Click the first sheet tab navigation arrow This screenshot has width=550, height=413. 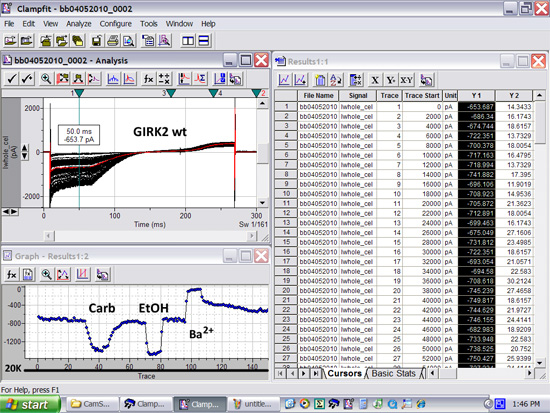(280, 374)
